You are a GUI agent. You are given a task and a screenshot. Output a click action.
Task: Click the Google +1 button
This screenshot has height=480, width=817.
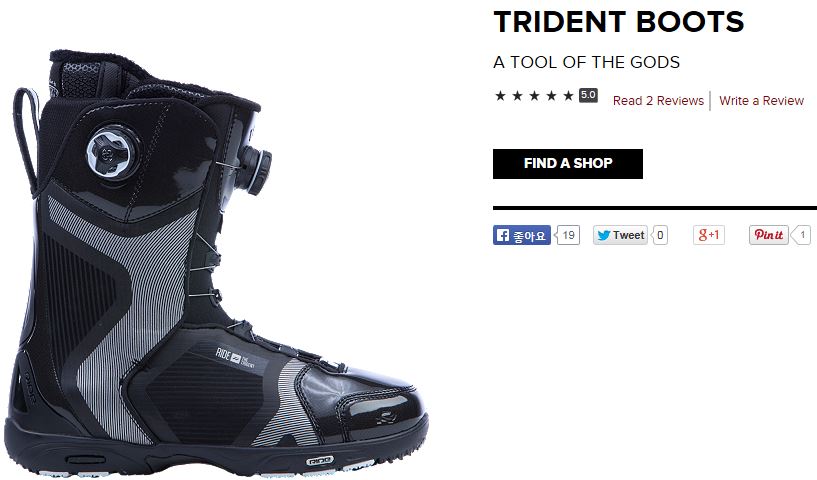709,235
